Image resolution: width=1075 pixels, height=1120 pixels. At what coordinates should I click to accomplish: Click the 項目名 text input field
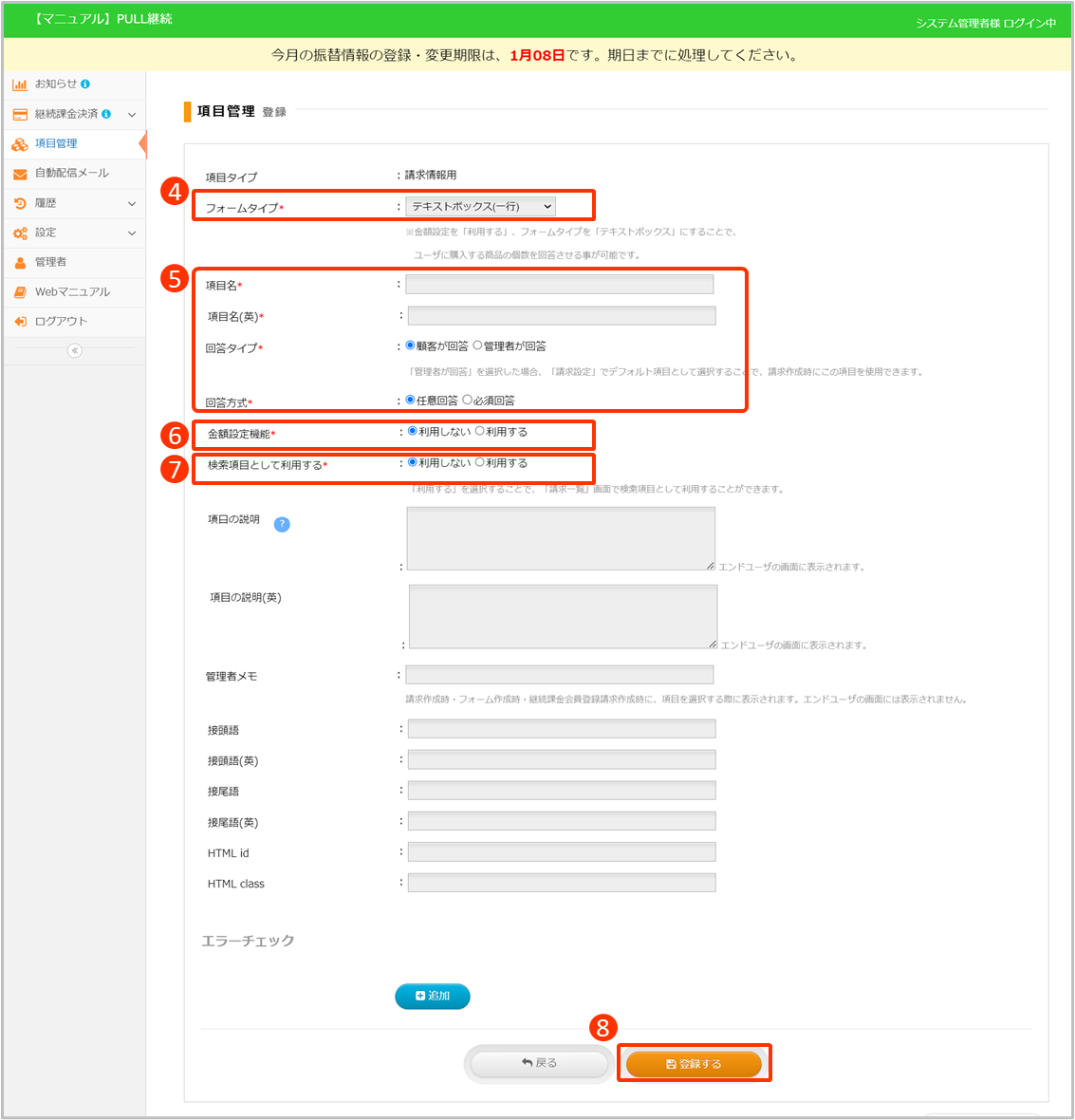point(560,285)
